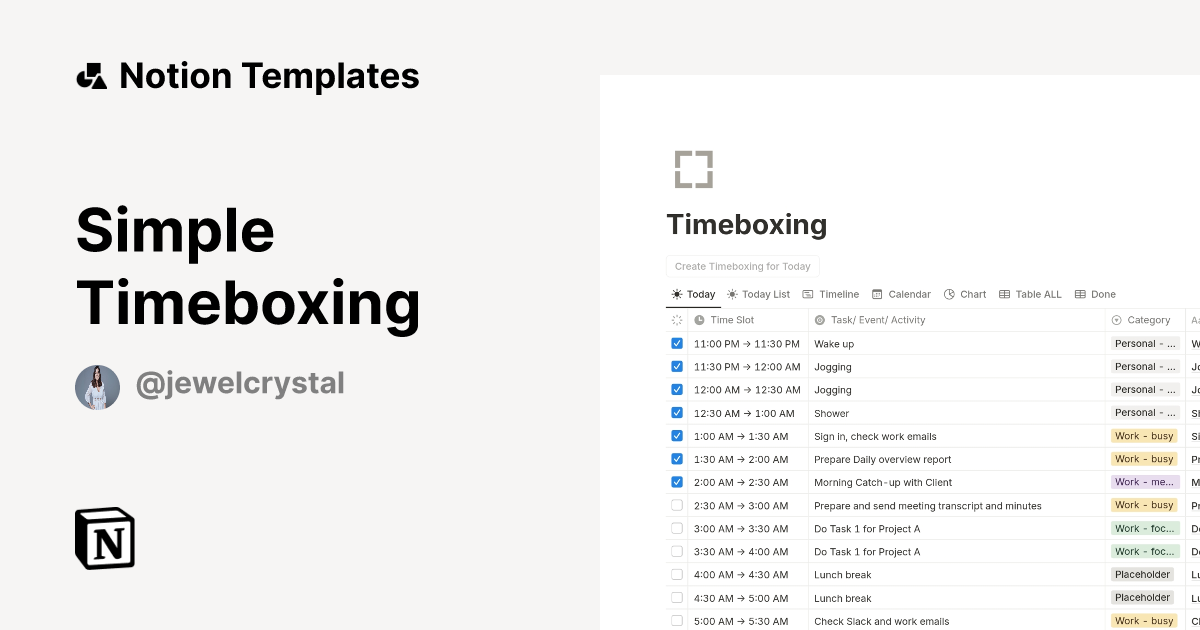Uncheck the Shower task checkbox
The image size is (1200, 630).
677,412
